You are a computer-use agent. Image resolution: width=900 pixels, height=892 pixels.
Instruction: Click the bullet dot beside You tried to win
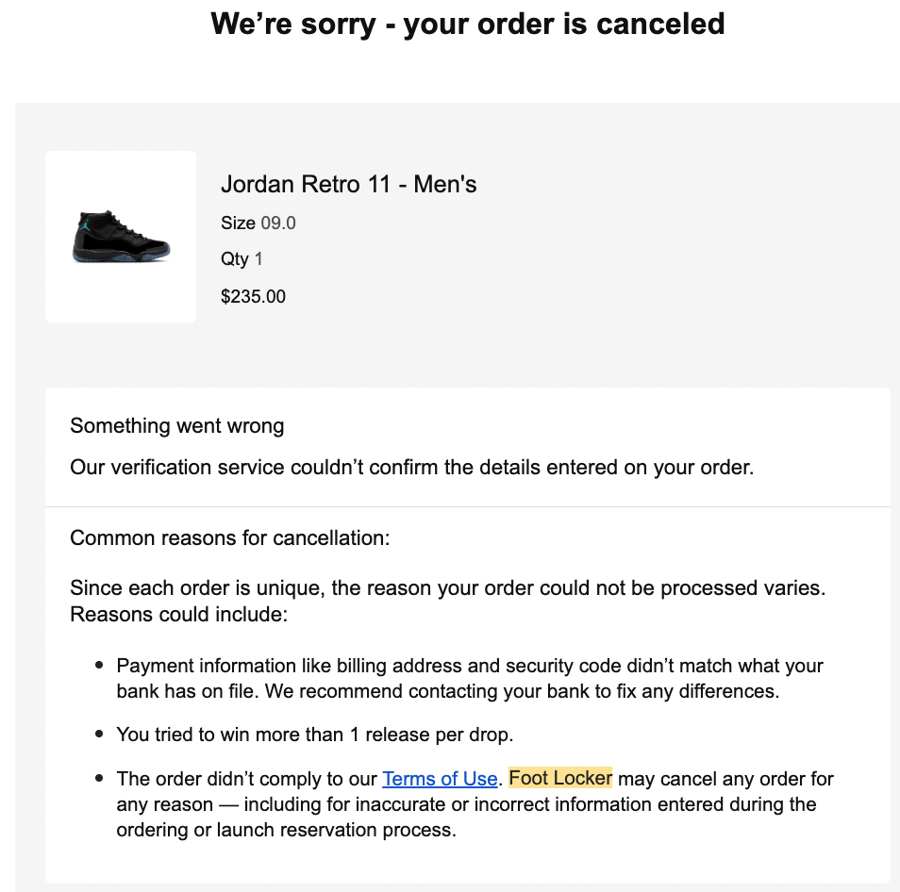(x=99, y=734)
